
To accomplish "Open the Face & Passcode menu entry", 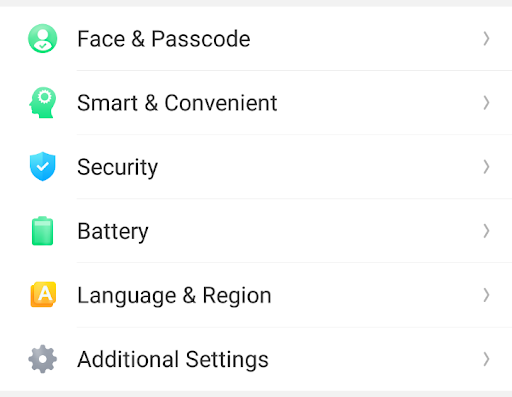I will 256,38.
